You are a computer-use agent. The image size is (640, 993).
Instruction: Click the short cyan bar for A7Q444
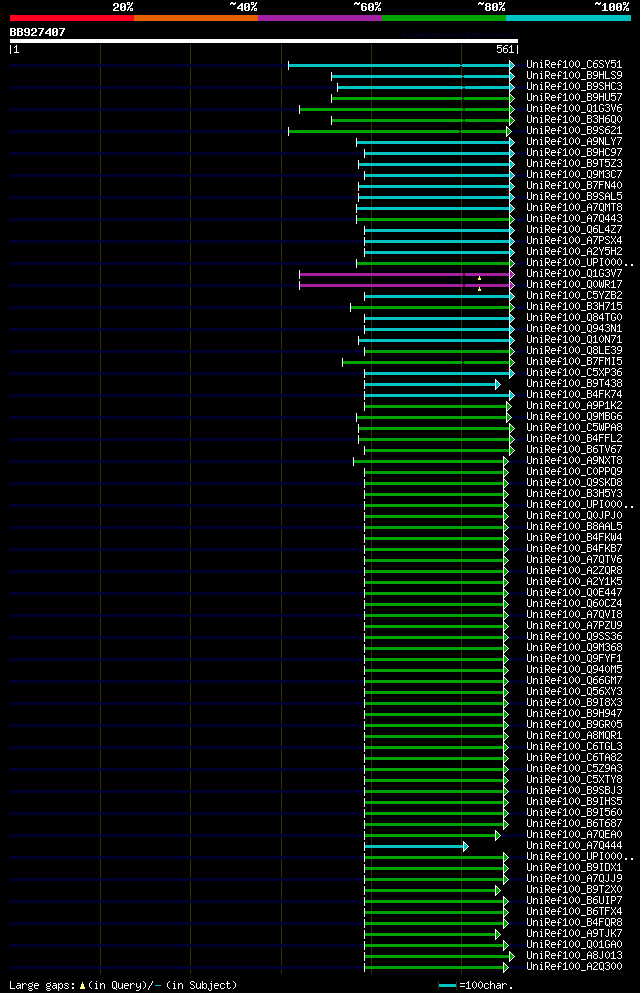pyautogui.click(x=415, y=847)
